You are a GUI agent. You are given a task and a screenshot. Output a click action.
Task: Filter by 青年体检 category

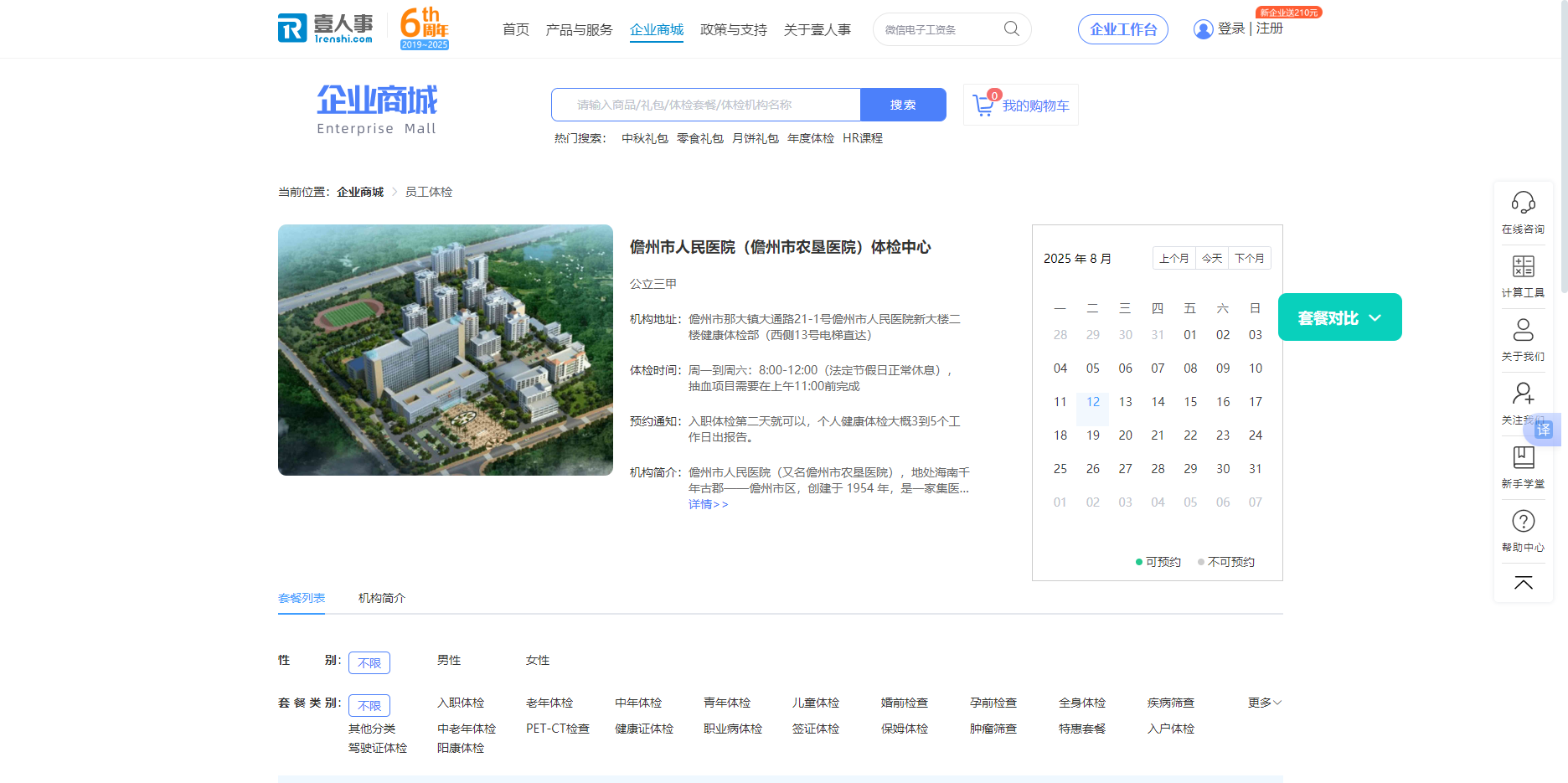727,703
